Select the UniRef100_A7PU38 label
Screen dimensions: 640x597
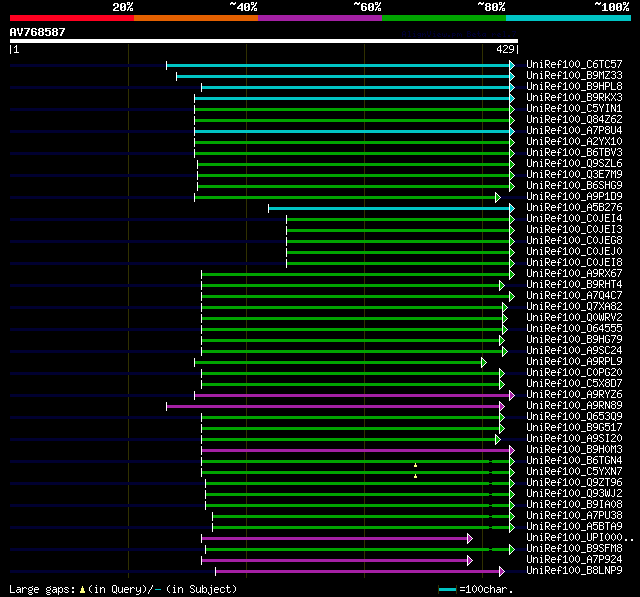pos(574,516)
